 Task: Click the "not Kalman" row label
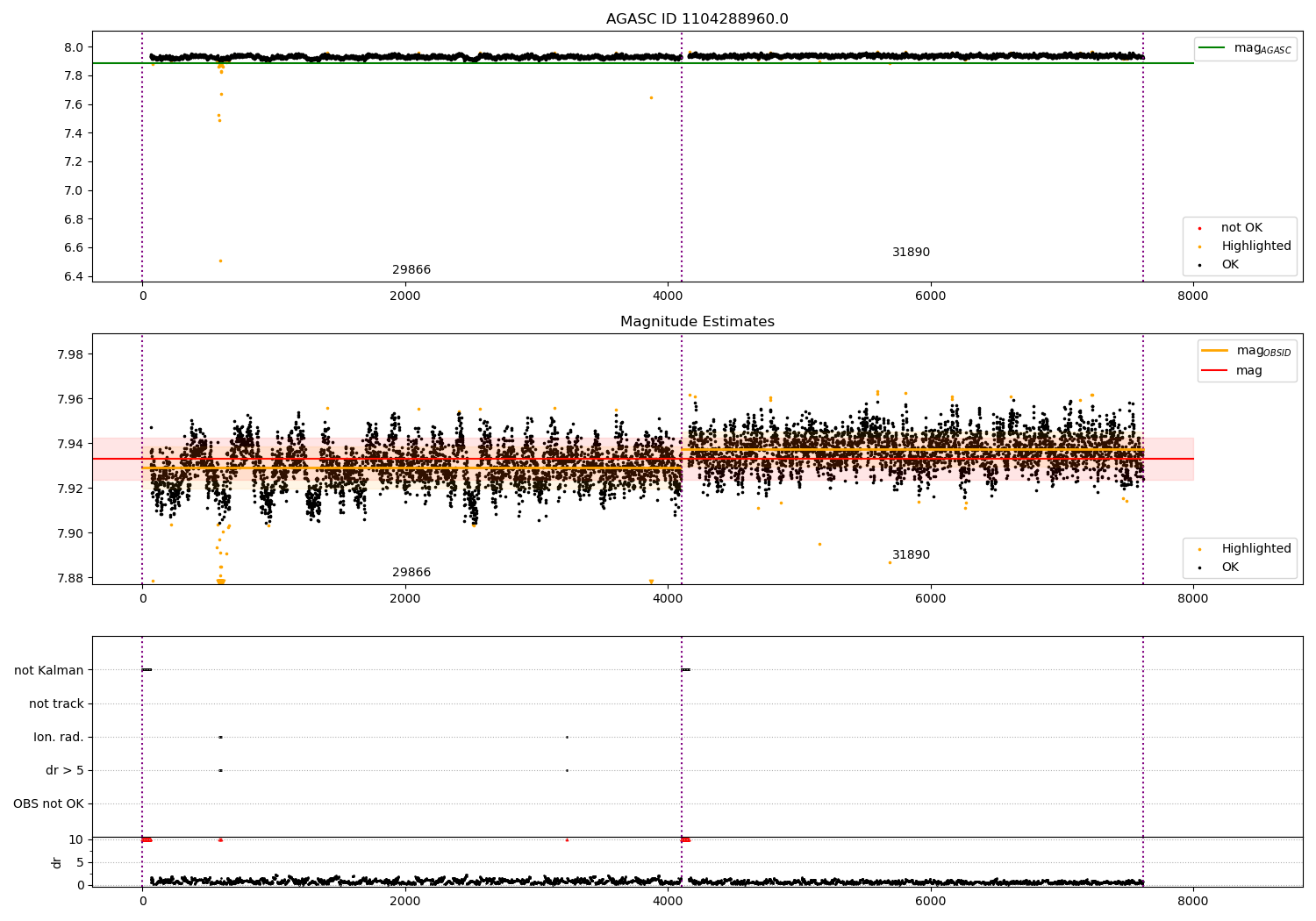tap(49, 671)
